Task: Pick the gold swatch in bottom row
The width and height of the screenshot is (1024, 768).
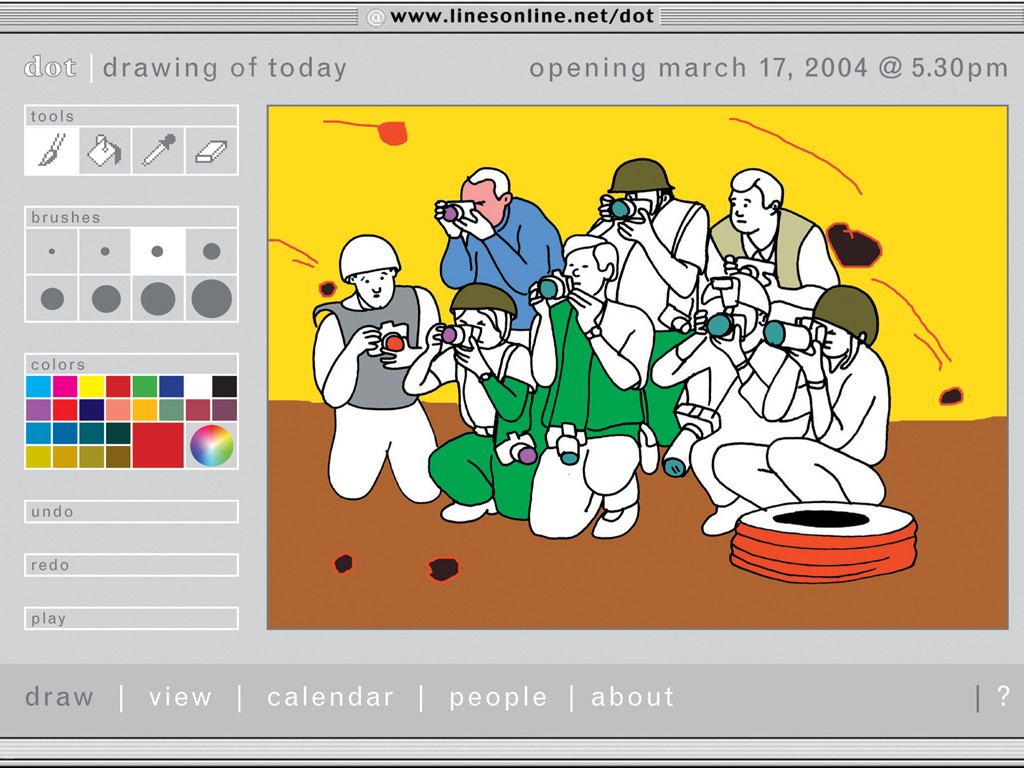Action: [65, 456]
